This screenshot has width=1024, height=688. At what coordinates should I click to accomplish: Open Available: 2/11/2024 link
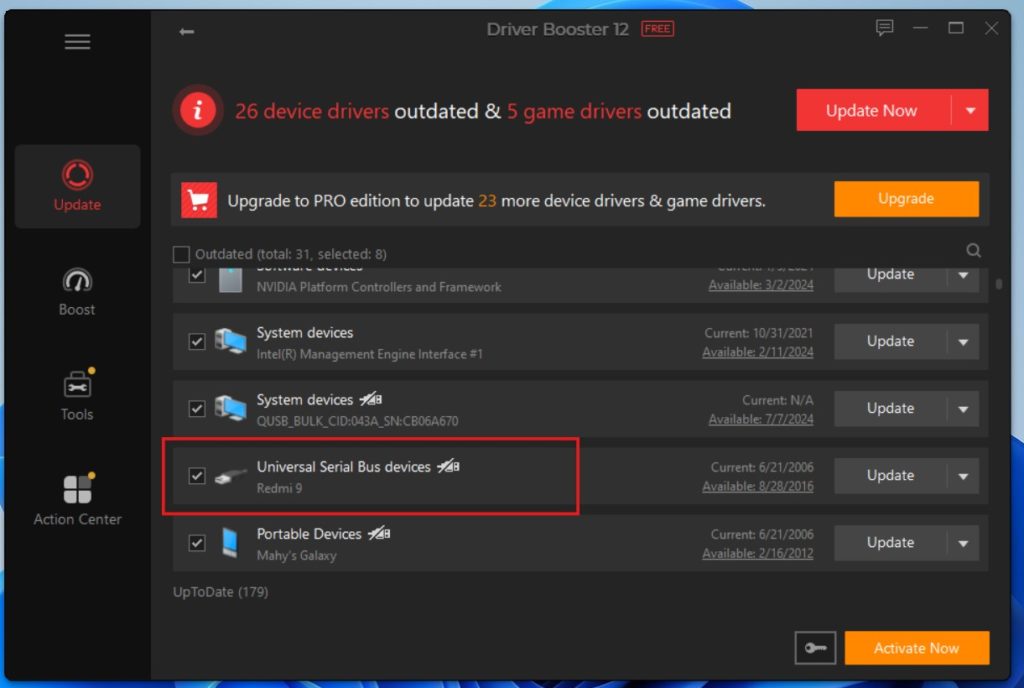coord(758,352)
